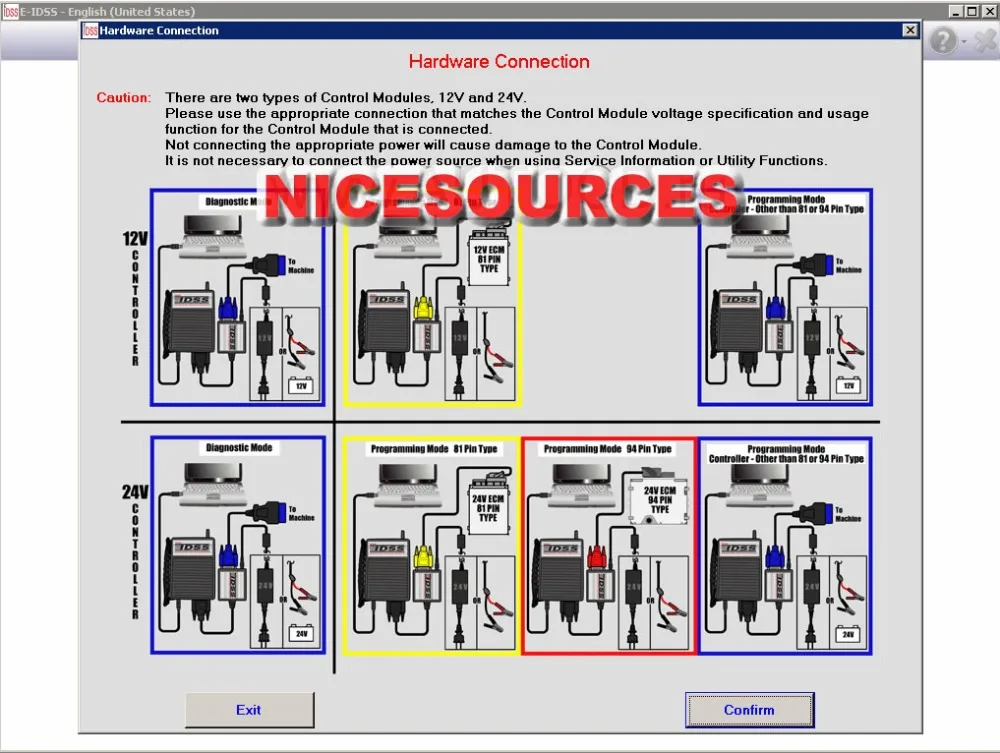Click the yellow connector in 24V 81 Pin diagram

click(x=423, y=557)
